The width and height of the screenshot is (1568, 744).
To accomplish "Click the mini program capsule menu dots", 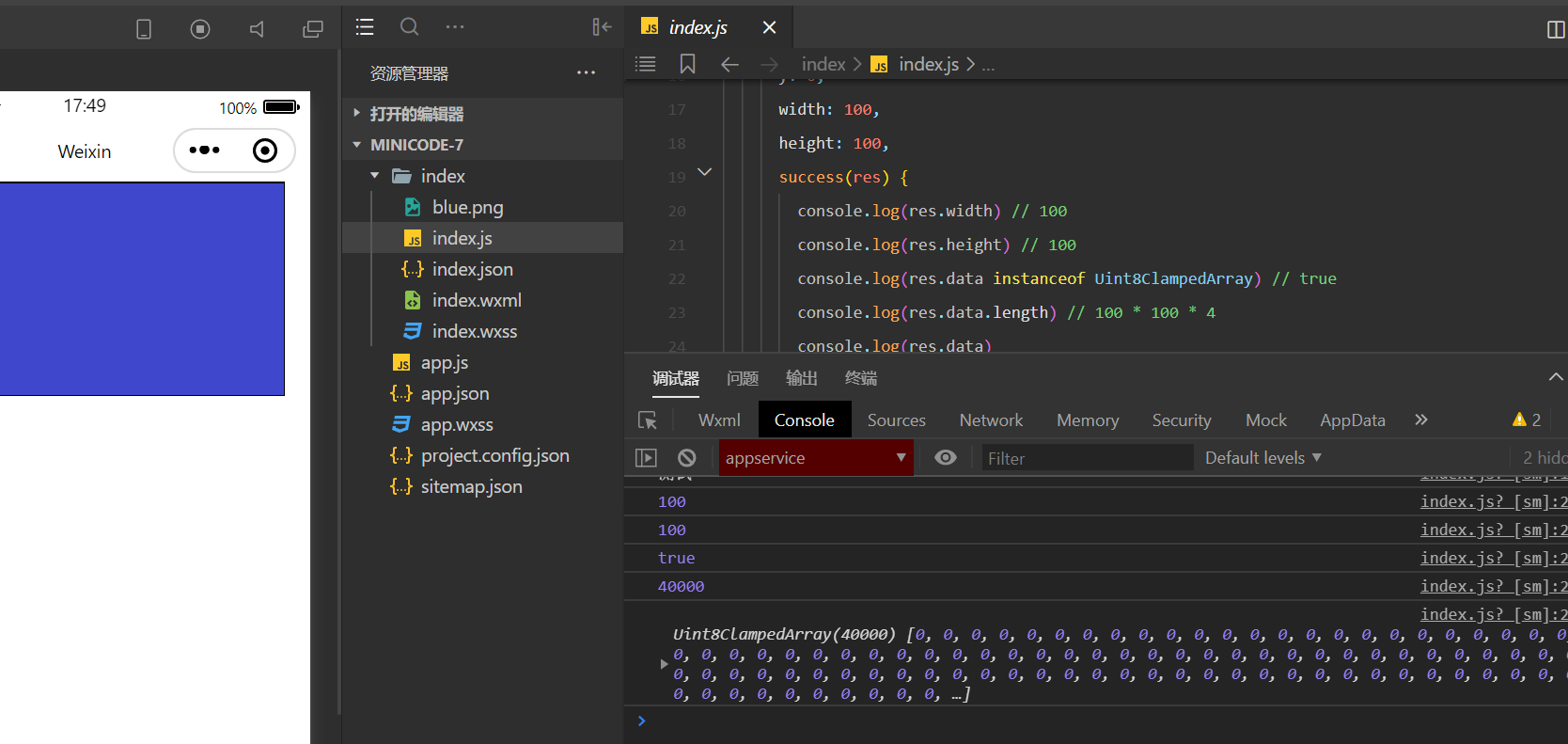I will [205, 150].
